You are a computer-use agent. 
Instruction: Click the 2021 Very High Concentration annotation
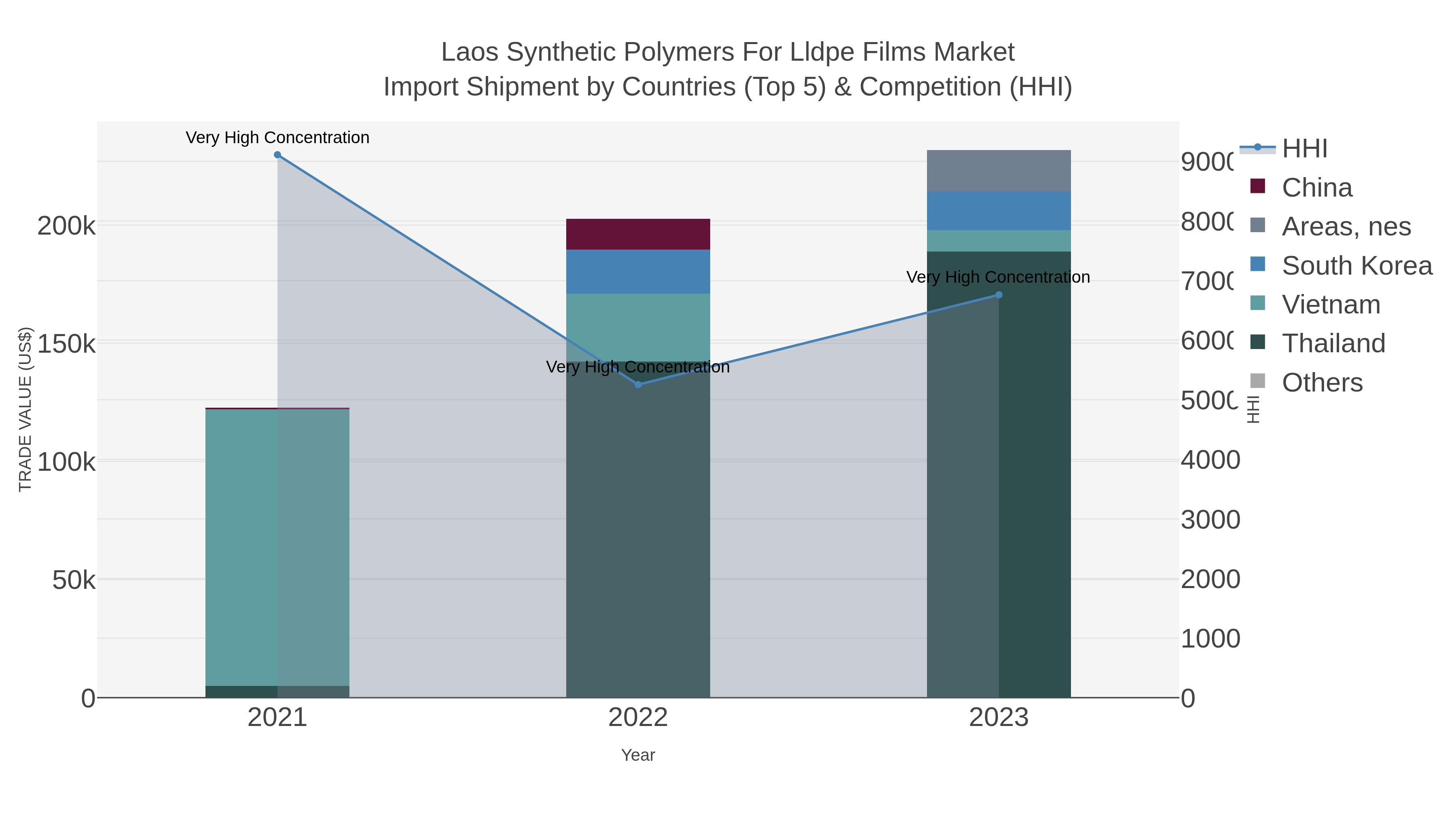(277, 138)
